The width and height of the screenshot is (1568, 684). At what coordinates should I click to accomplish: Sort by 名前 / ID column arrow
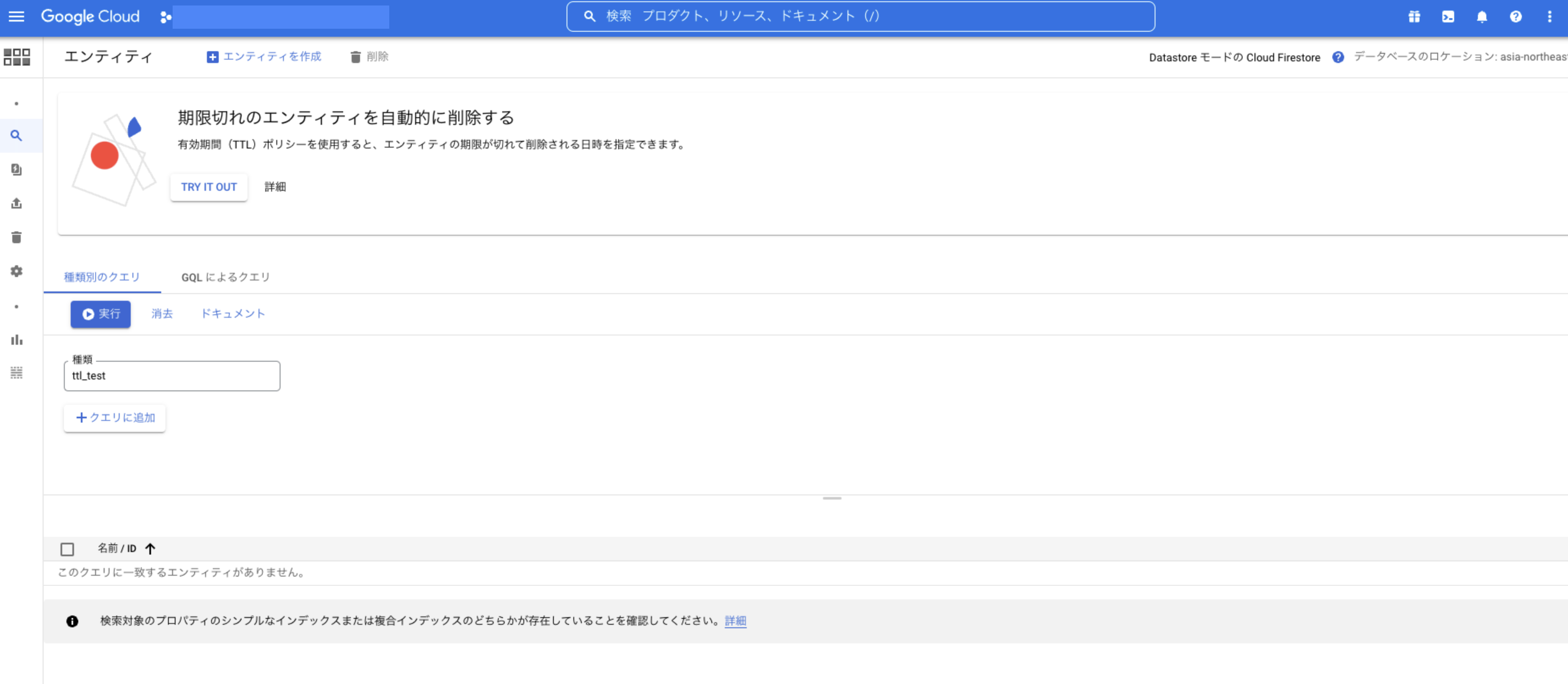150,549
